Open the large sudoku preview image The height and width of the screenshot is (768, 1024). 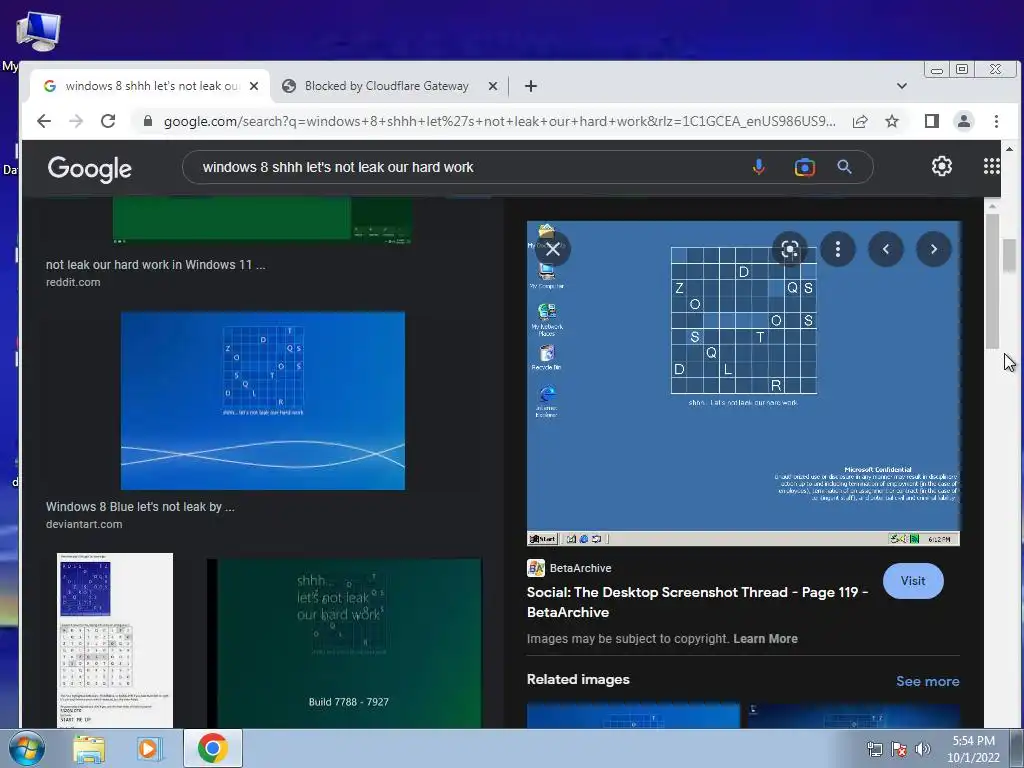click(x=743, y=383)
